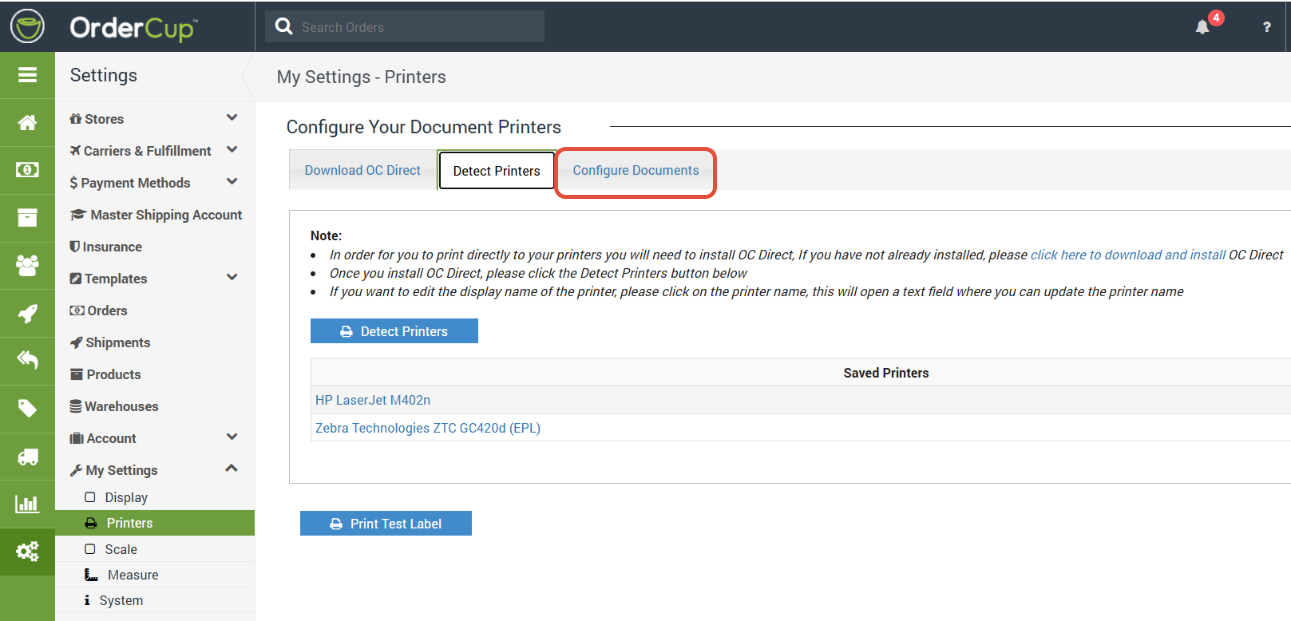The height and width of the screenshot is (621, 1291).
Task: Click the rocket icon in green sidebar
Action: tap(27, 313)
